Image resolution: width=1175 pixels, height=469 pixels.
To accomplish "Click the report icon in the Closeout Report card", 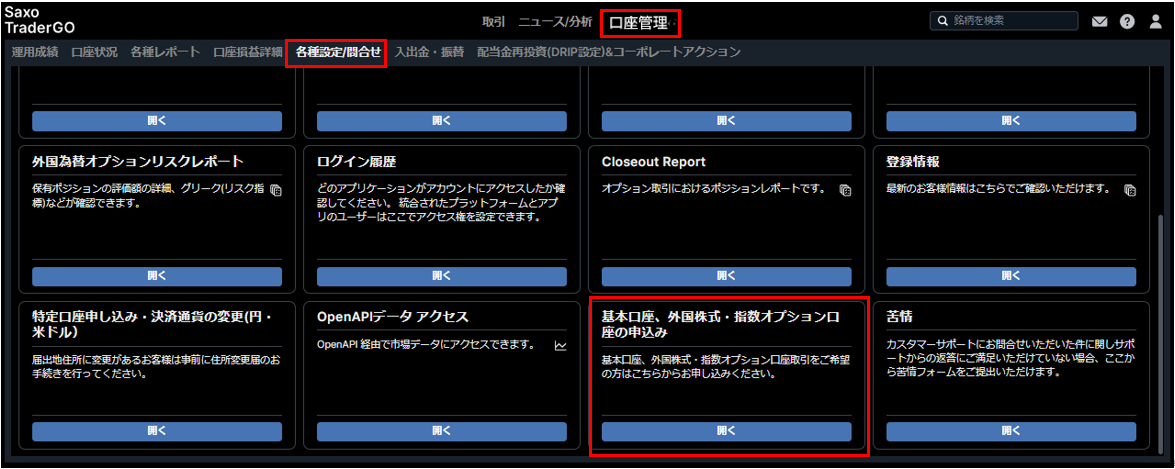I will tap(845, 190).
